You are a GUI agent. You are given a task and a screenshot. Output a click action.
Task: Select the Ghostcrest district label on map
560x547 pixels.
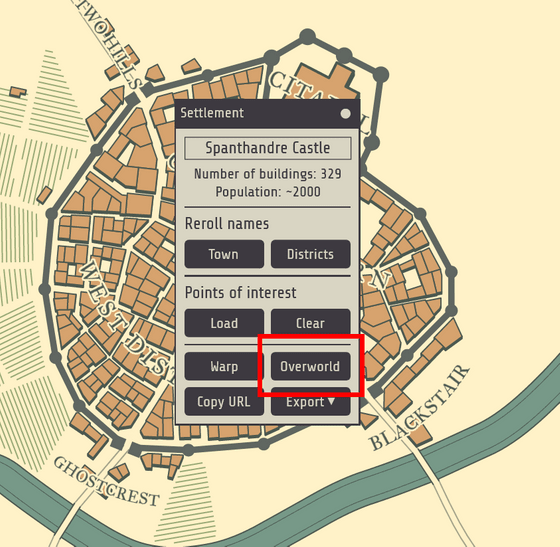click(x=106, y=481)
